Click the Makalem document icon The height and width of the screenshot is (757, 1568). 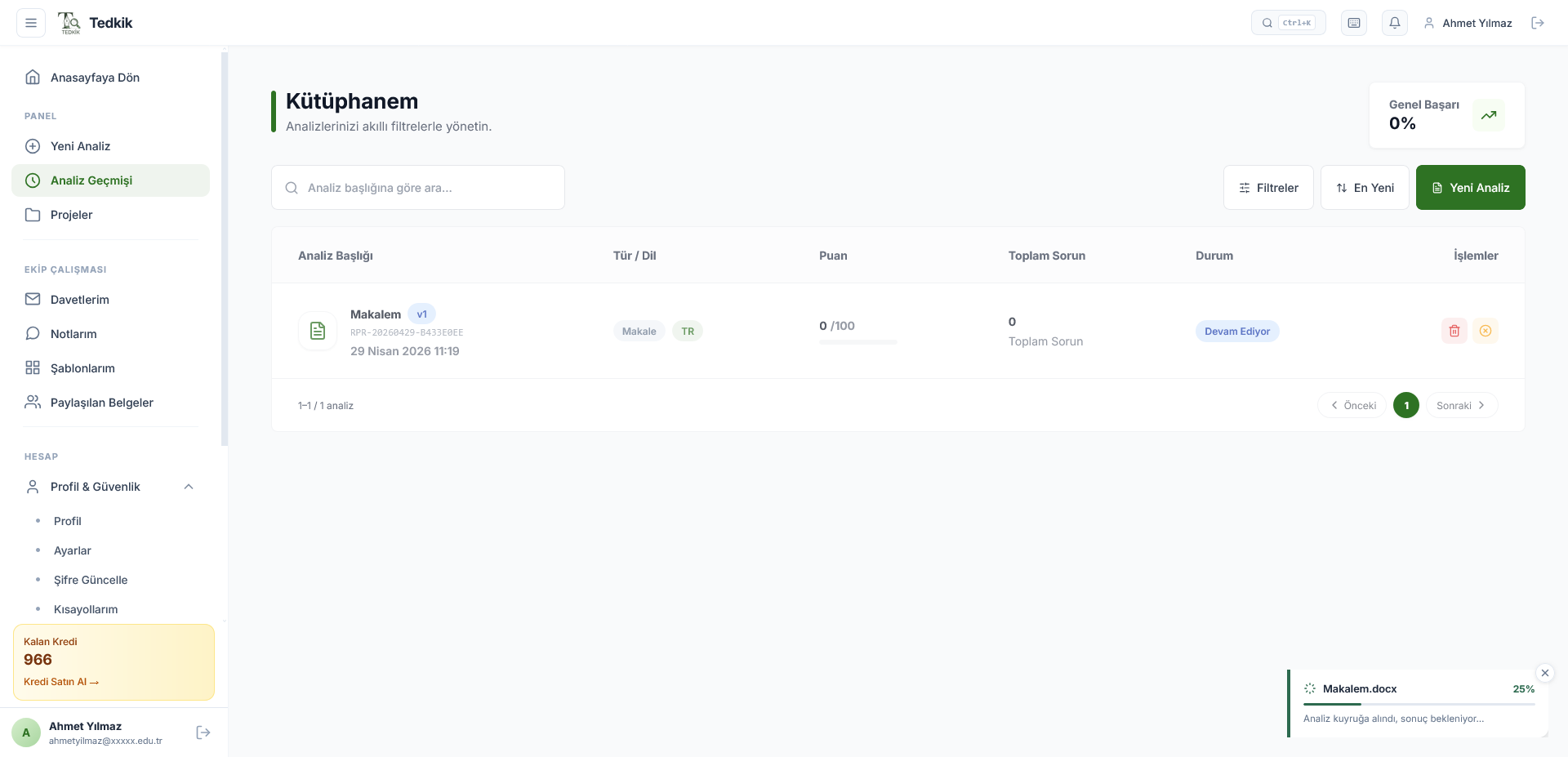318,331
